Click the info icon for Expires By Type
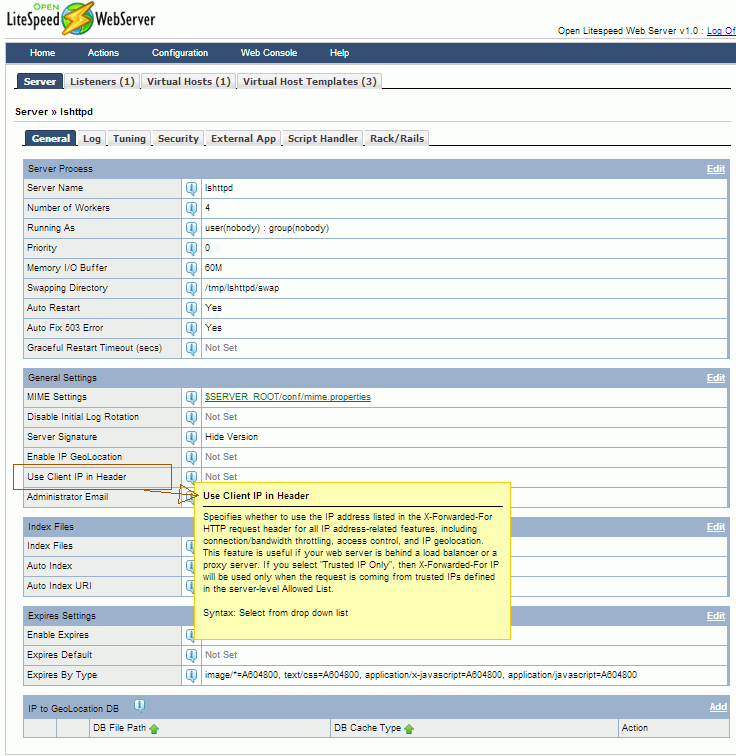 click(x=191, y=675)
